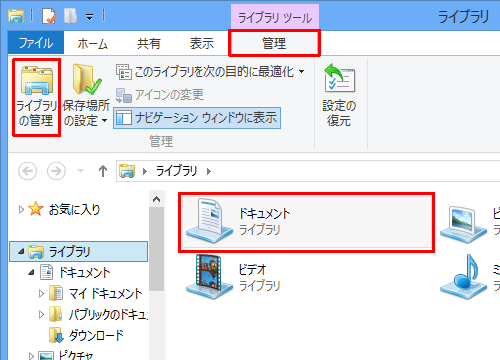Click the ドキュメント library name text
500x360 pixels.
pyautogui.click(x=265, y=213)
